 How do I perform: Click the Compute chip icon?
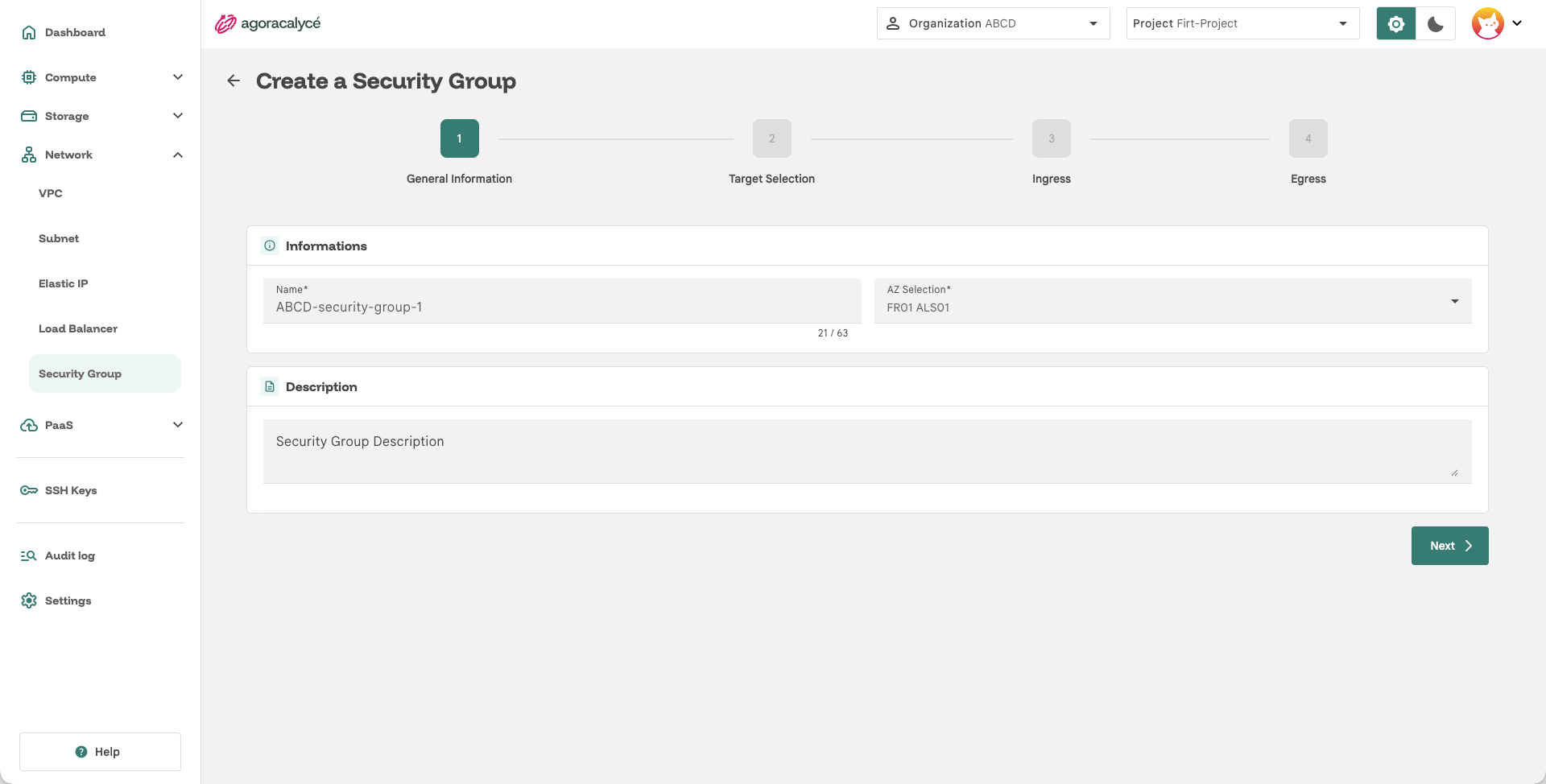click(x=29, y=77)
